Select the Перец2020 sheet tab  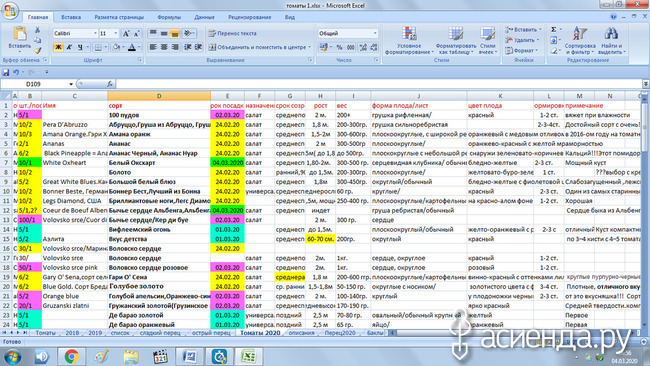coord(340,333)
